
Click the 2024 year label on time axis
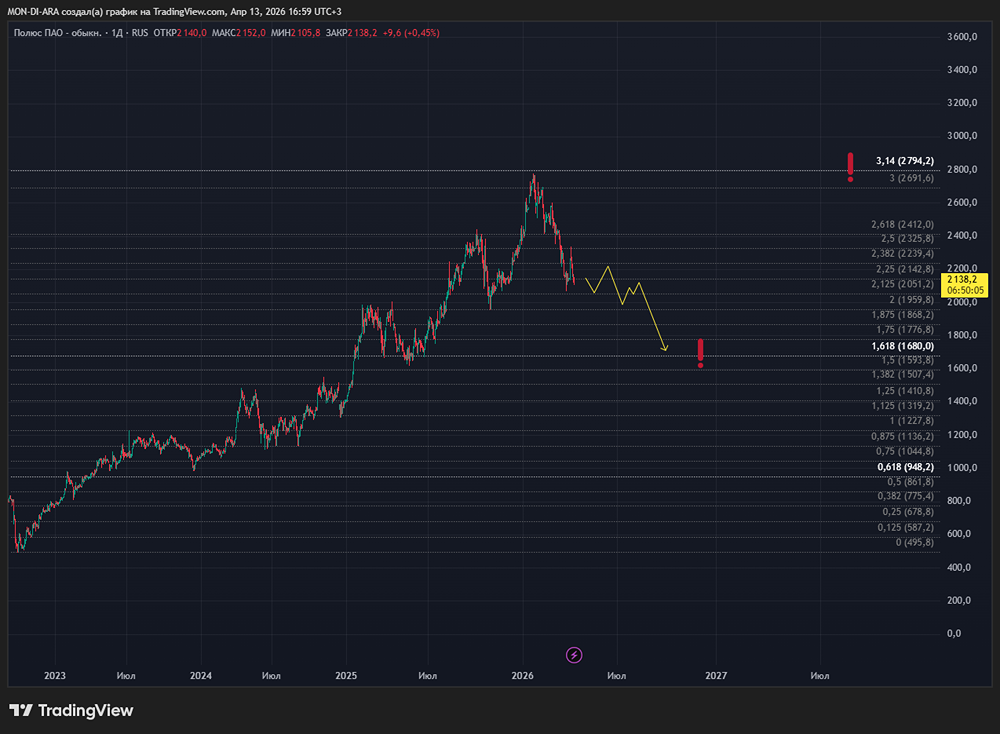[201, 675]
